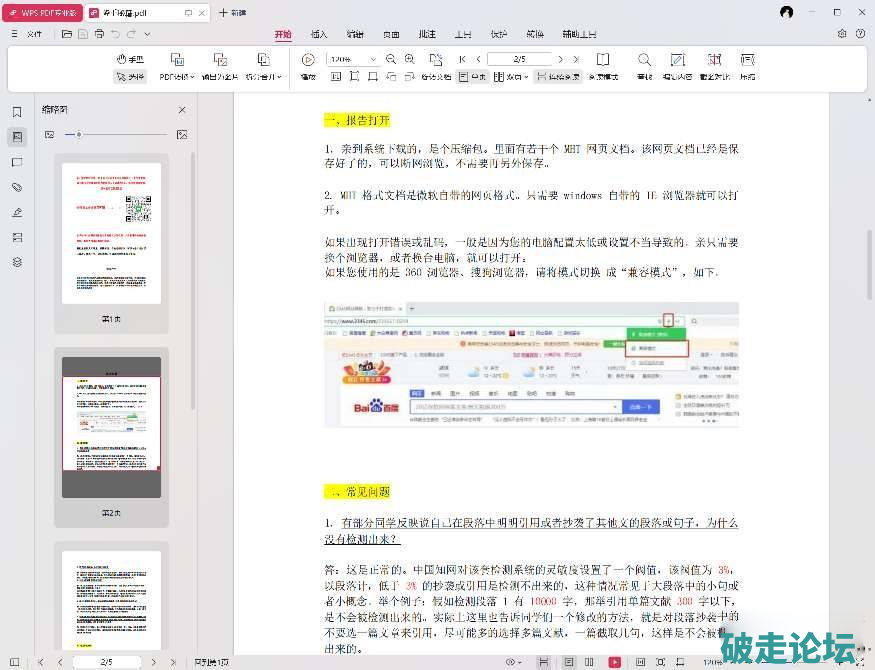Open the zoom percentage dropdown
Image resolution: width=875 pixels, height=670 pixels.
pyautogui.click(x=374, y=60)
